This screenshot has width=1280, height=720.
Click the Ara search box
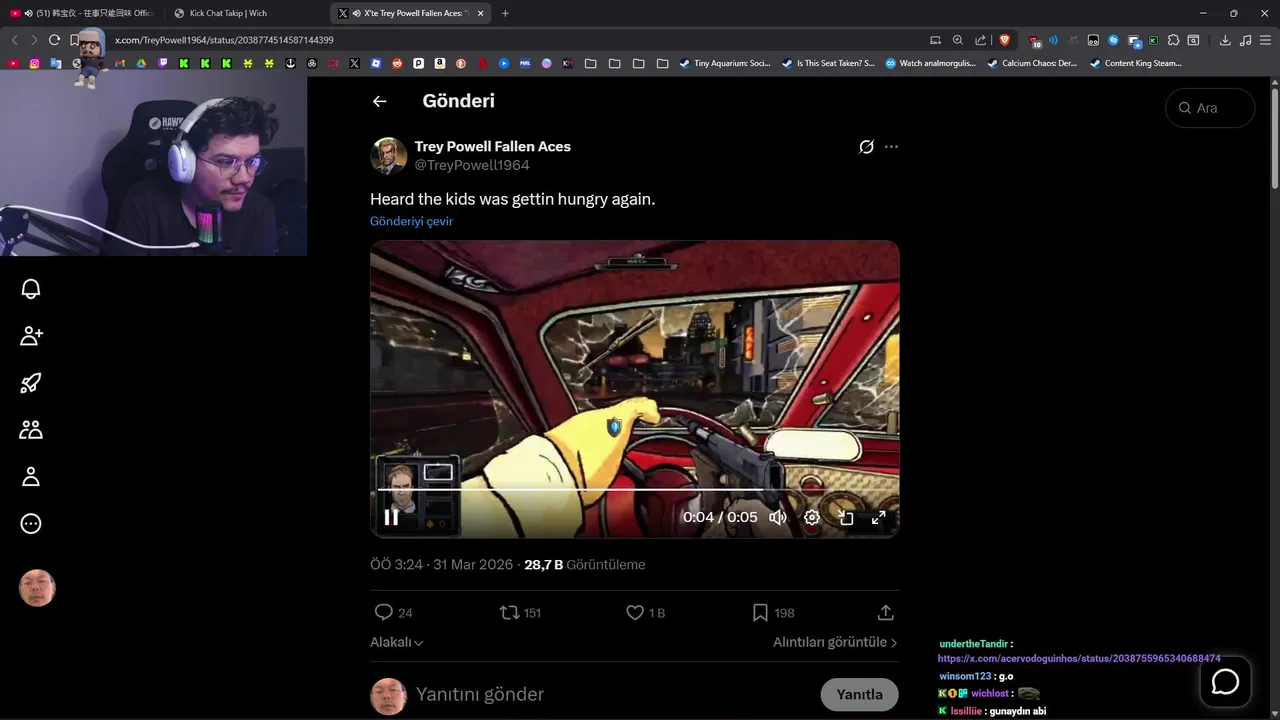coord(1210,108)
